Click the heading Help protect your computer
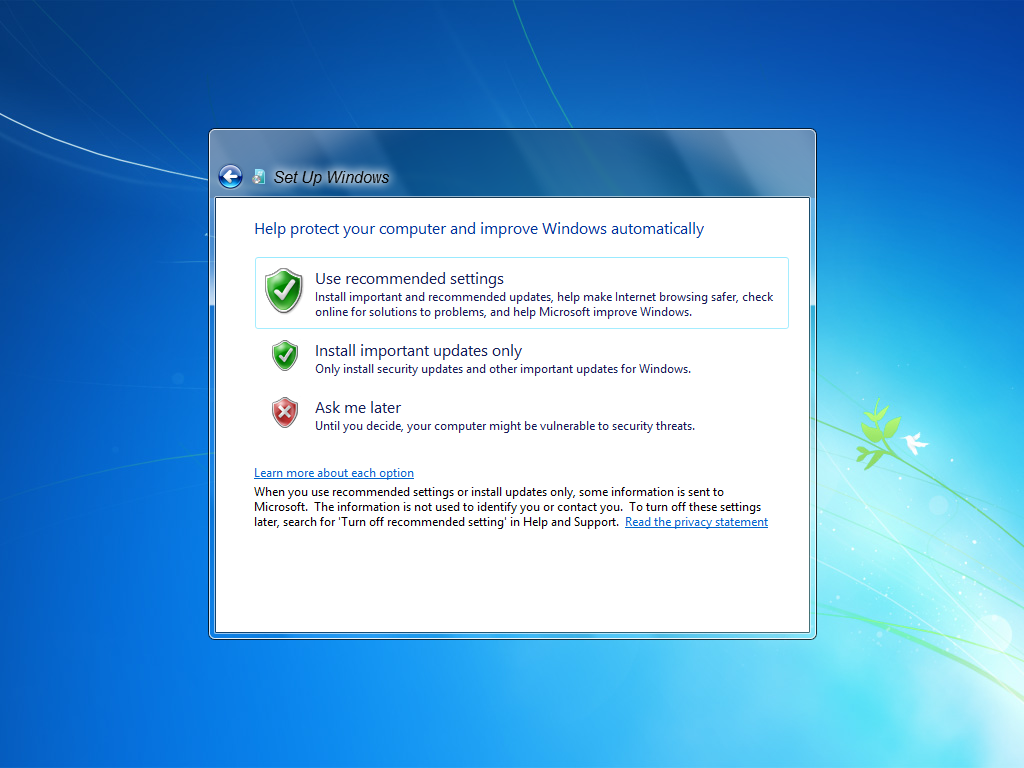Viewport: 1024px width, 768px height. point(479,229)
